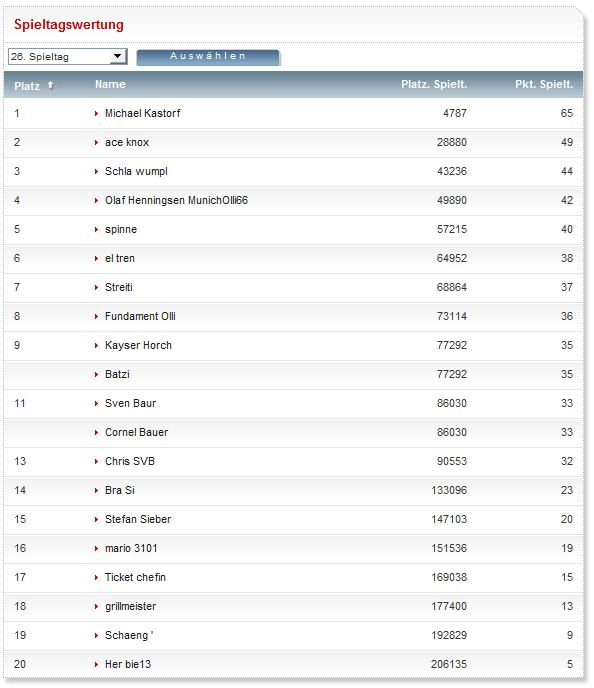594x688 pixels.
Task: Open Kayser Horch player link
Action: click(x=138, y=345)
